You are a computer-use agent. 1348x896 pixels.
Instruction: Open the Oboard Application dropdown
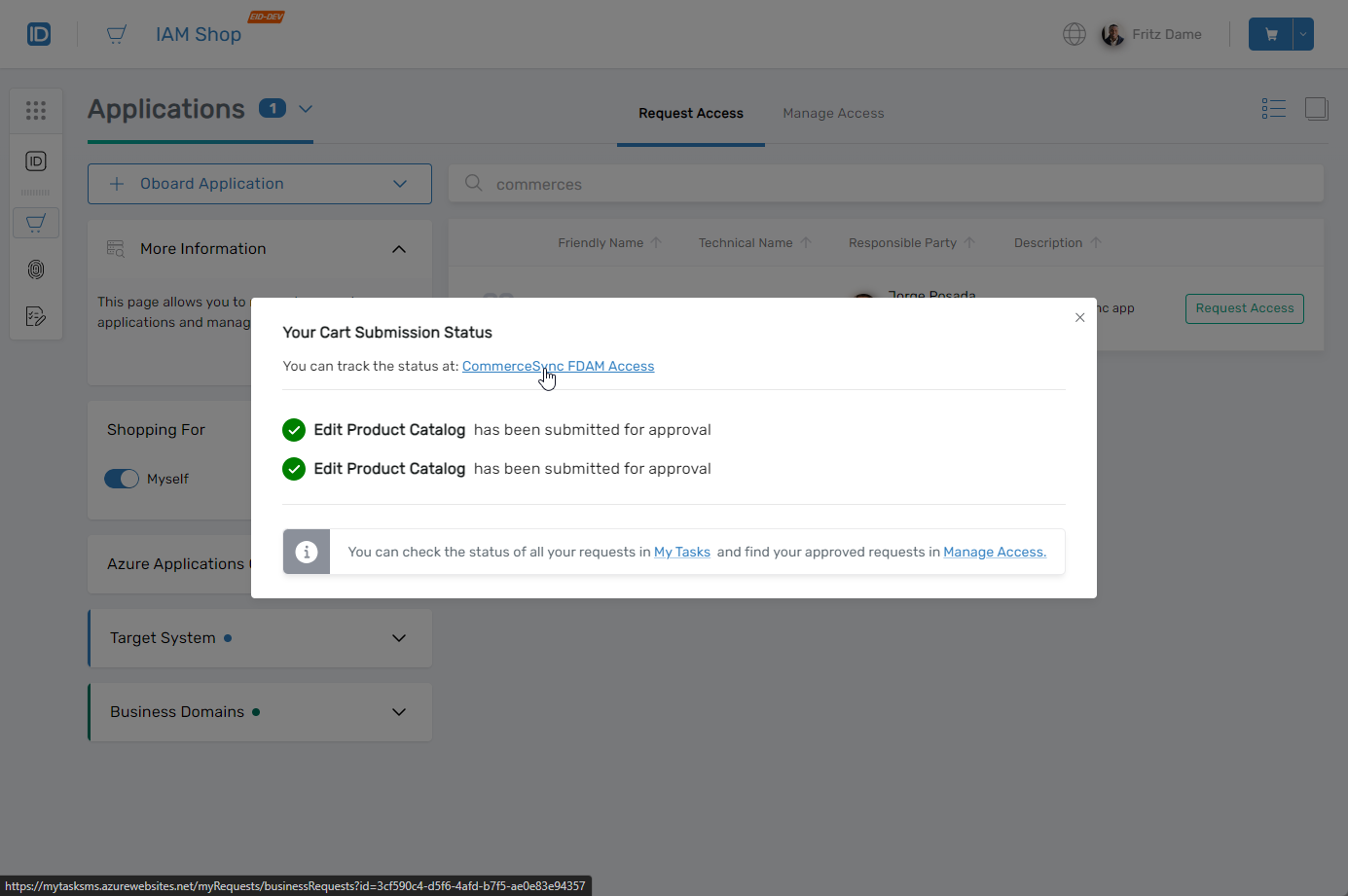399,183
